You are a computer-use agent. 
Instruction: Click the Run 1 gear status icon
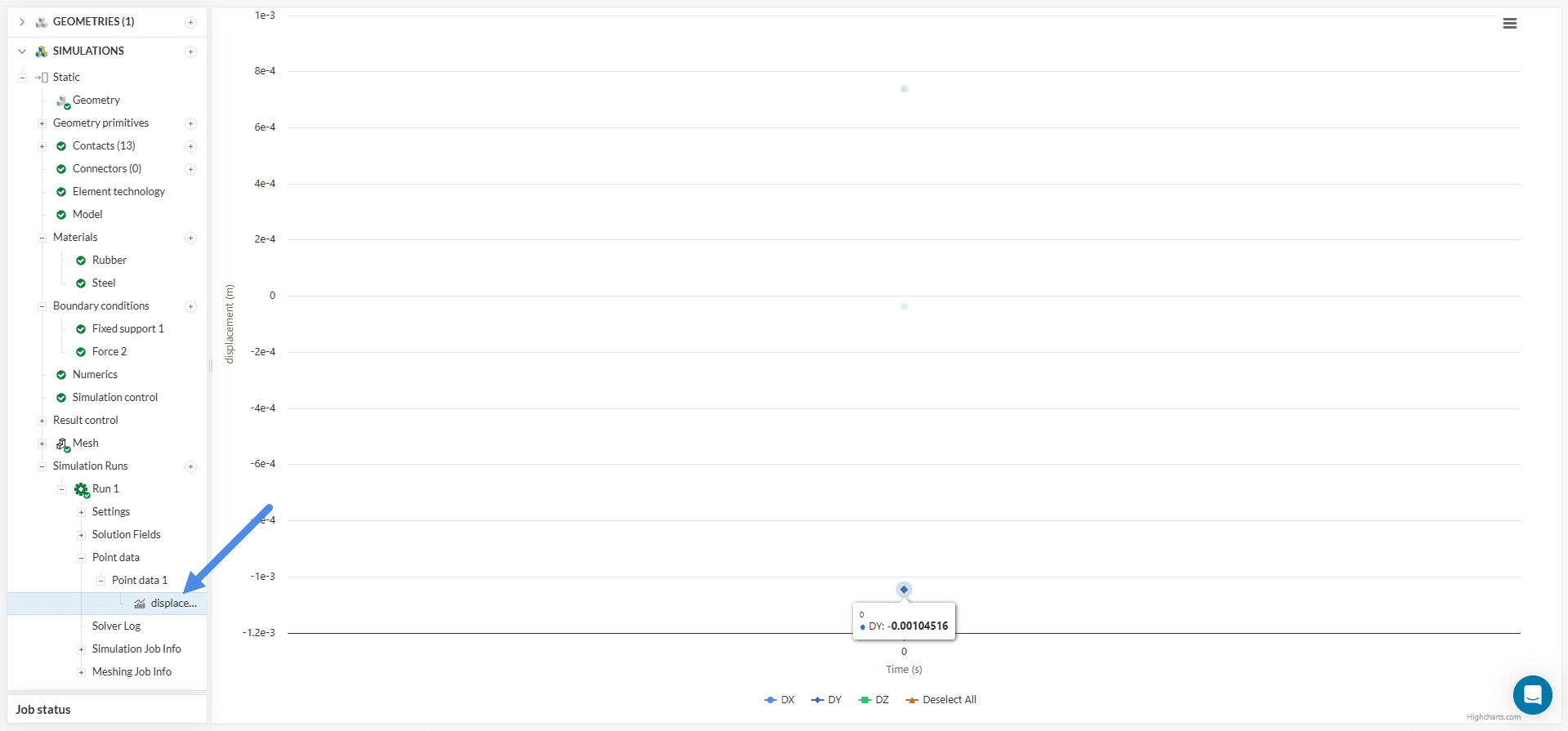pos(81,489)
